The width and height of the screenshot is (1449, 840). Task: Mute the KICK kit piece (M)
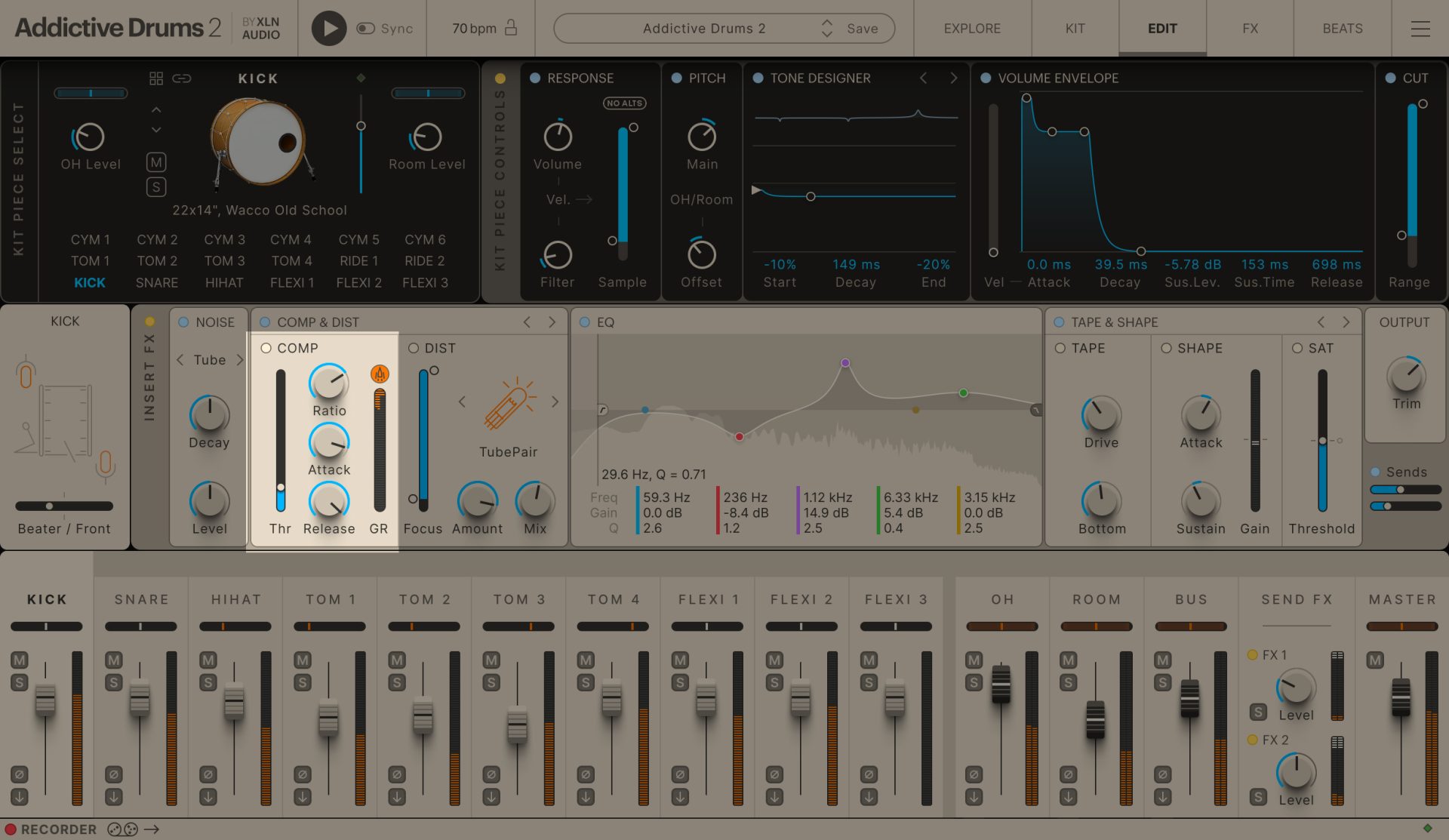pos(156,162)
